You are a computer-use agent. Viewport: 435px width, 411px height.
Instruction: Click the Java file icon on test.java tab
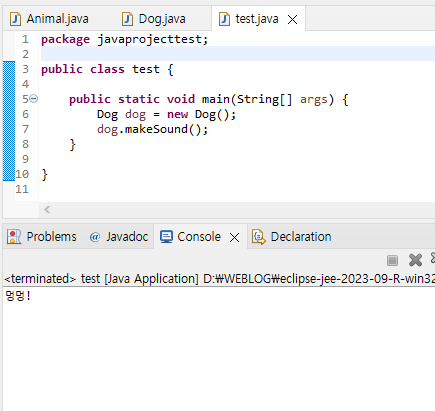pyautogui.click(x=224, y=19)
